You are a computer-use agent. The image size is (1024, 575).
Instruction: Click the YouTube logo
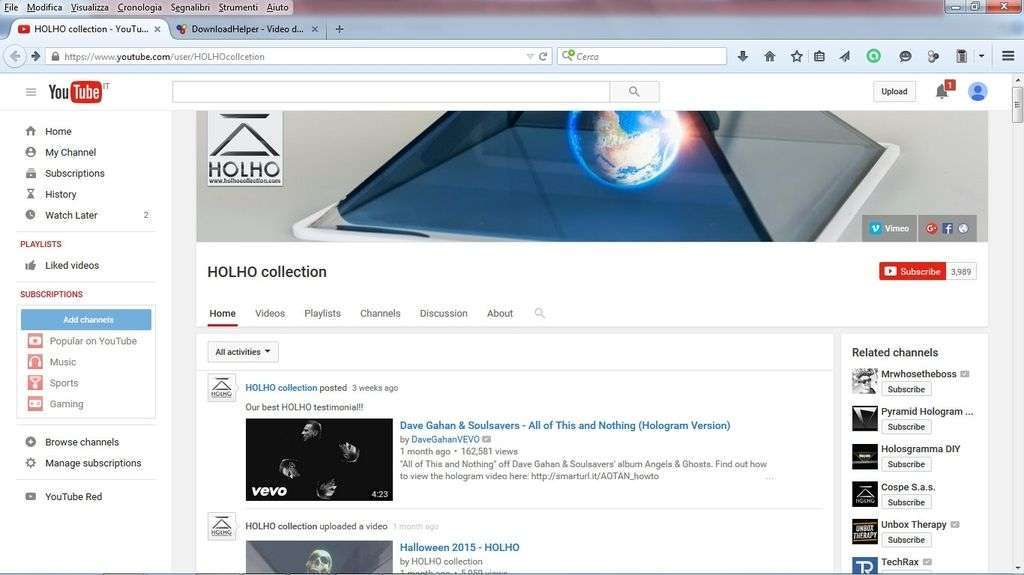[x=75, y=92]
